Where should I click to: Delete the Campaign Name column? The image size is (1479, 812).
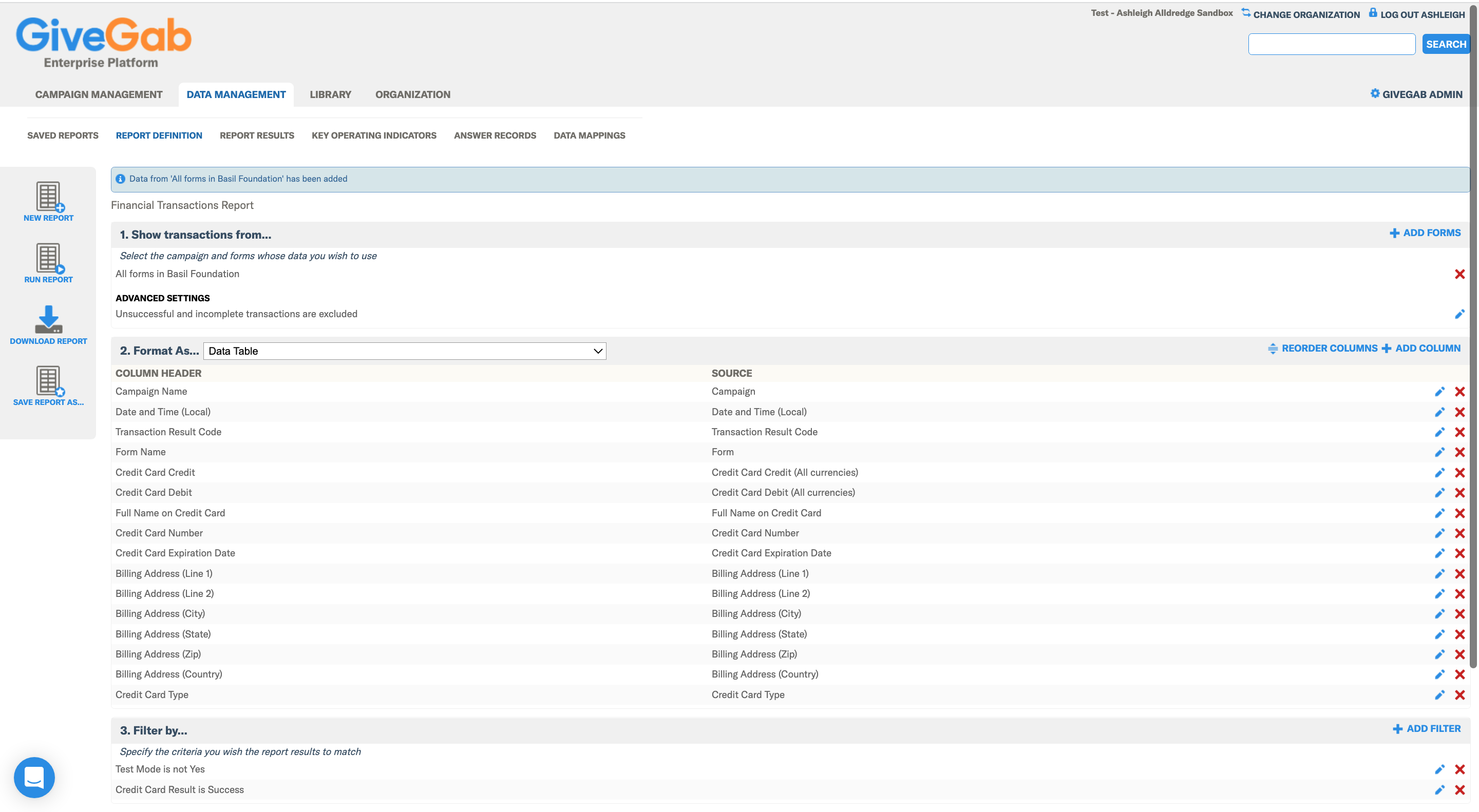point(1459,392)
